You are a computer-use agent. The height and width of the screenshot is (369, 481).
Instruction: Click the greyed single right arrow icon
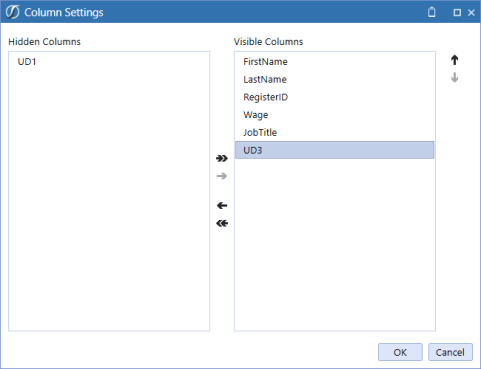(222, 176)
